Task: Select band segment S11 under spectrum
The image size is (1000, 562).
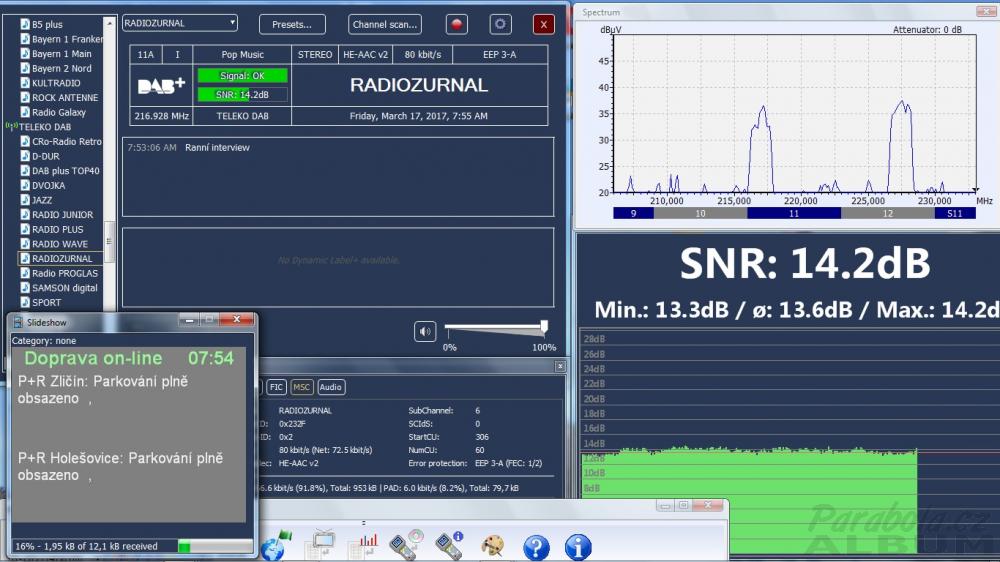Action: click(955, 214)
